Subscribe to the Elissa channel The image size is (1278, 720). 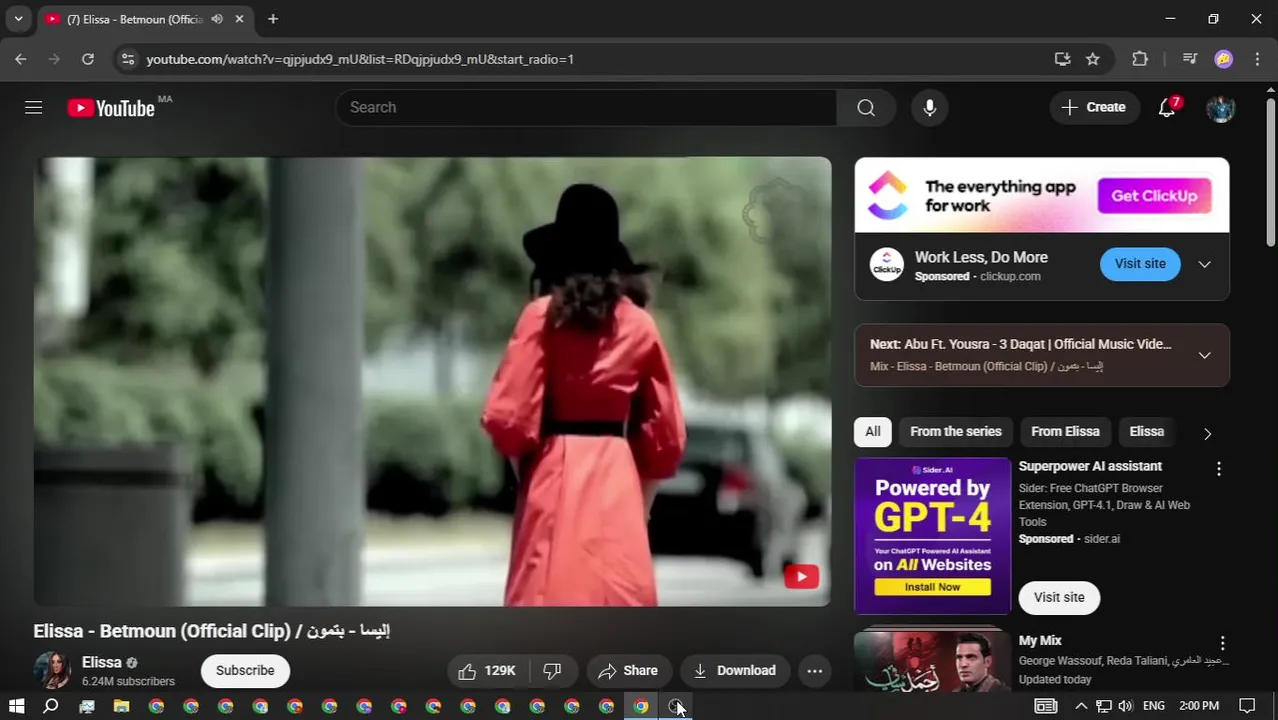pos(245,671)
